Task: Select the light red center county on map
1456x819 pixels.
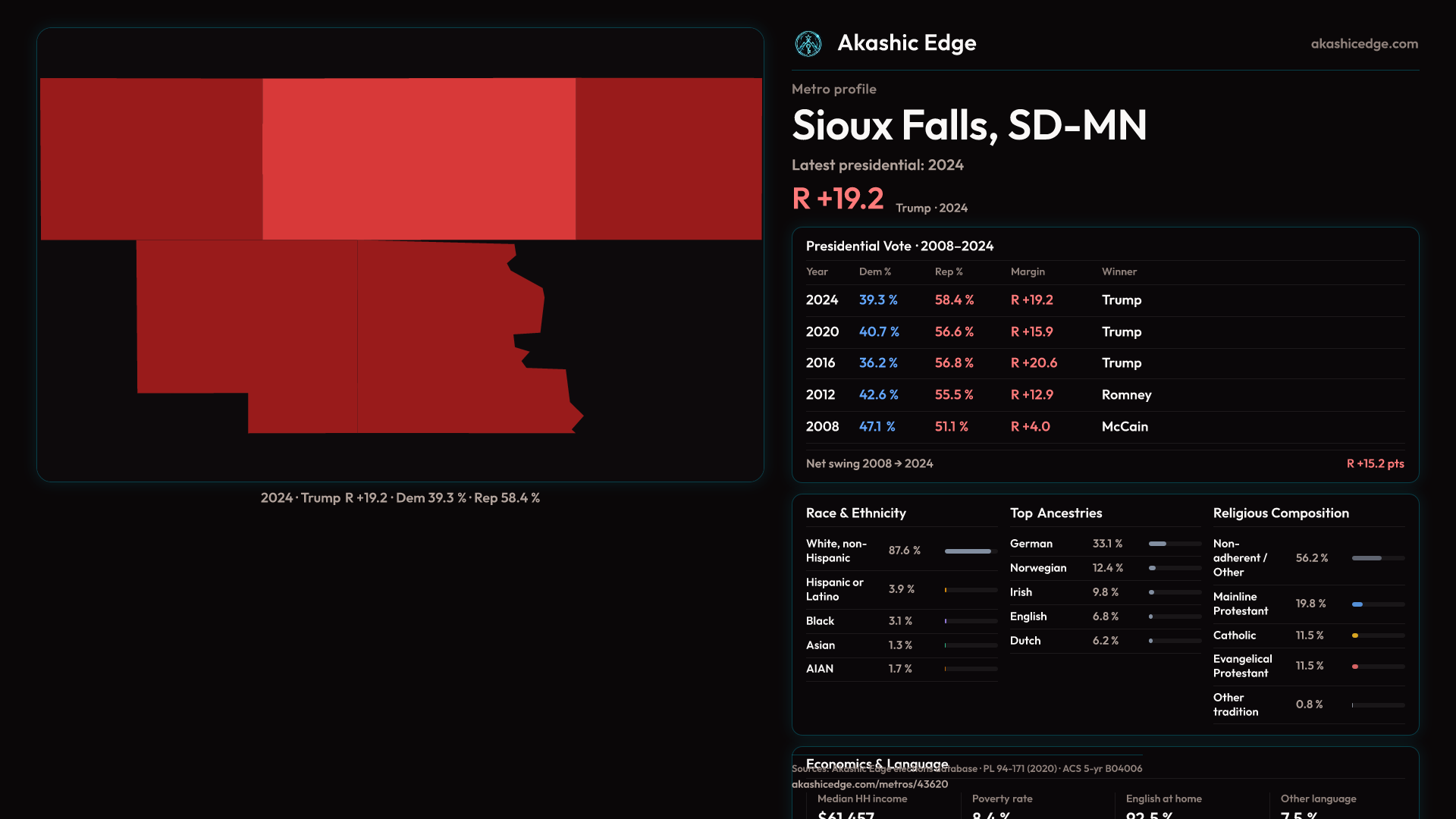Action: coord(419,159)
